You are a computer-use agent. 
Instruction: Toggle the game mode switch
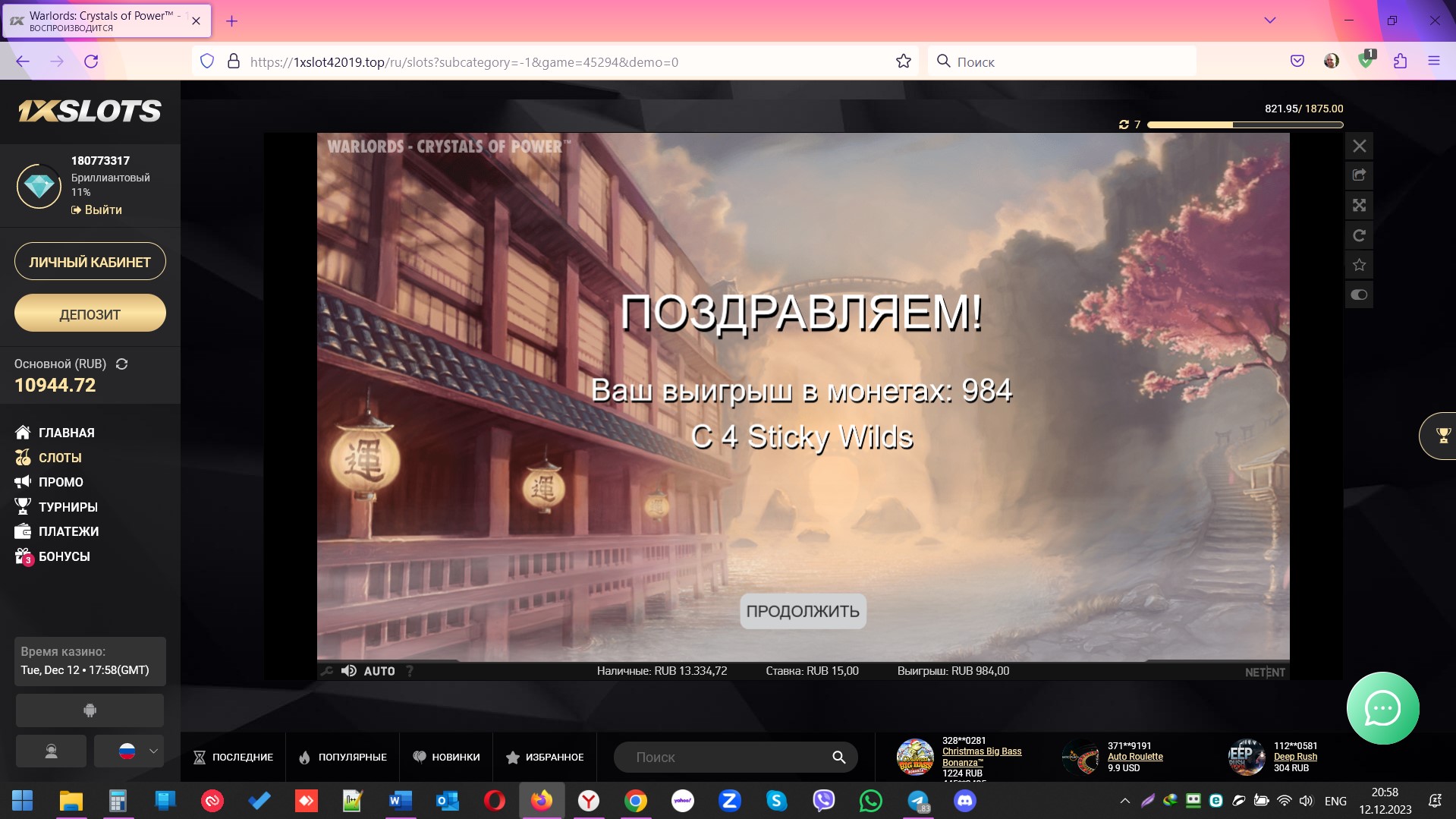point(1359,295)
